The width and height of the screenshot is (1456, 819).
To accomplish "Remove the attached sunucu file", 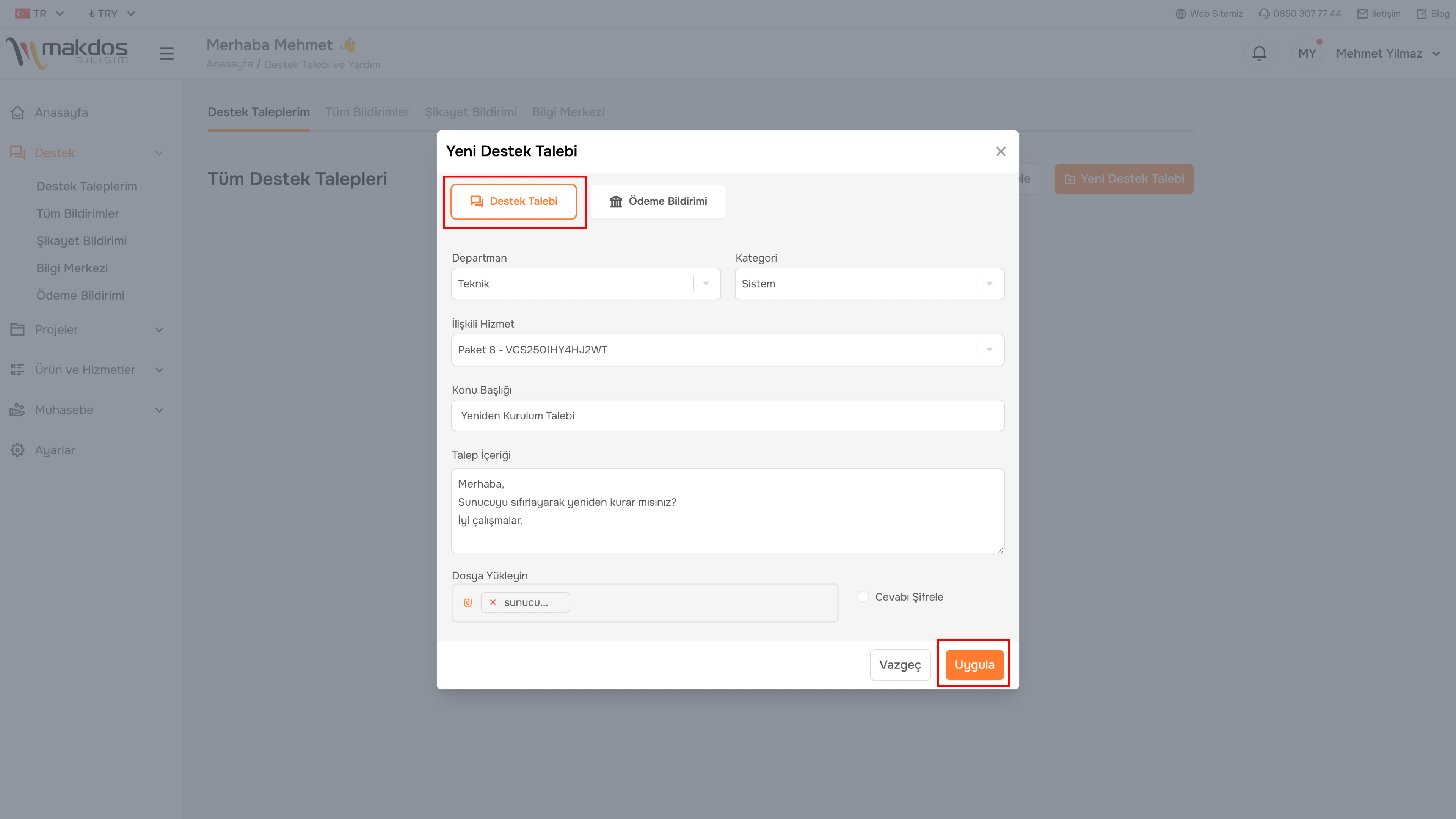I will coord(493,602).
